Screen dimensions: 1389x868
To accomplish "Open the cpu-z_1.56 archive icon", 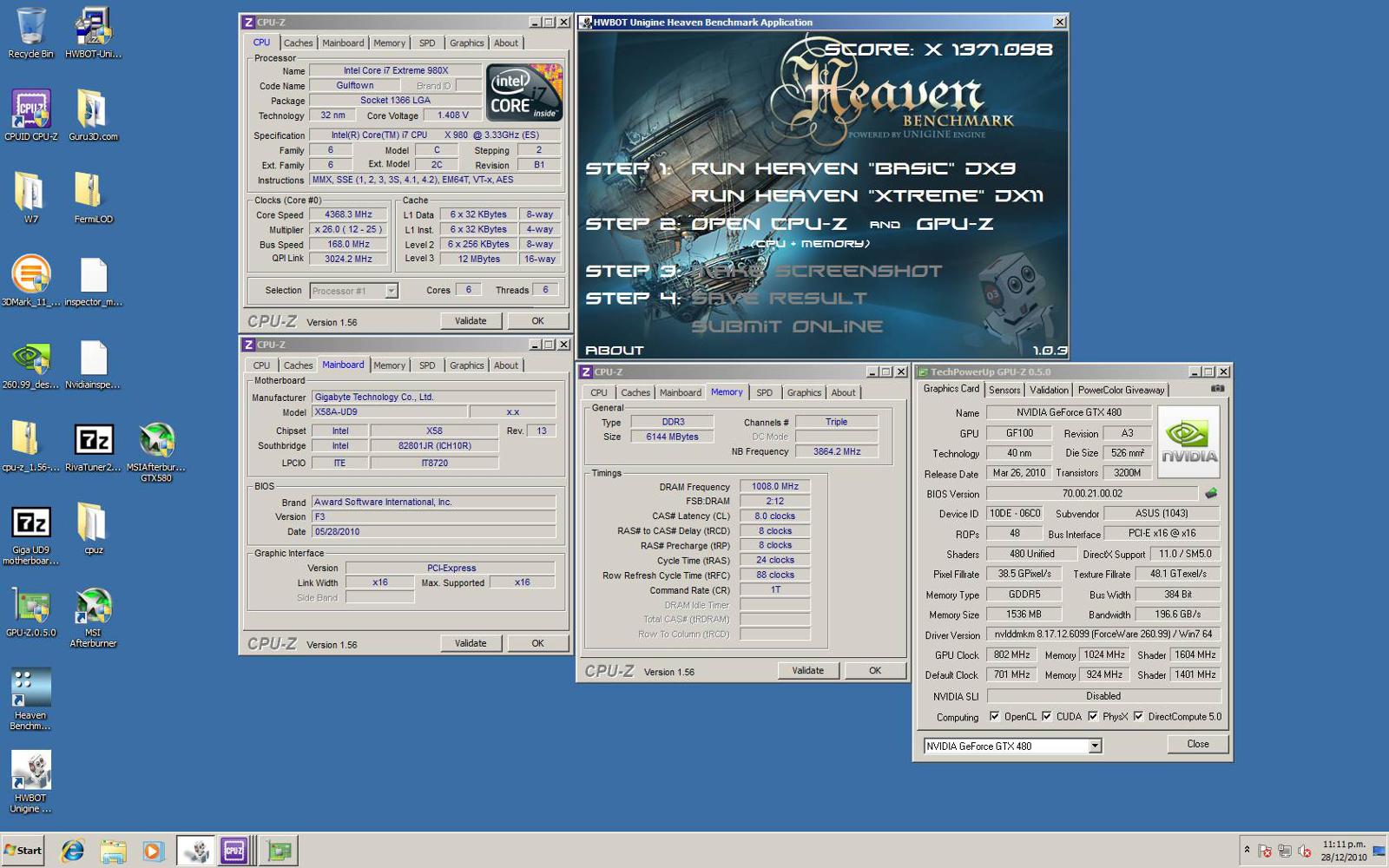I will click(x=30, y=446).
